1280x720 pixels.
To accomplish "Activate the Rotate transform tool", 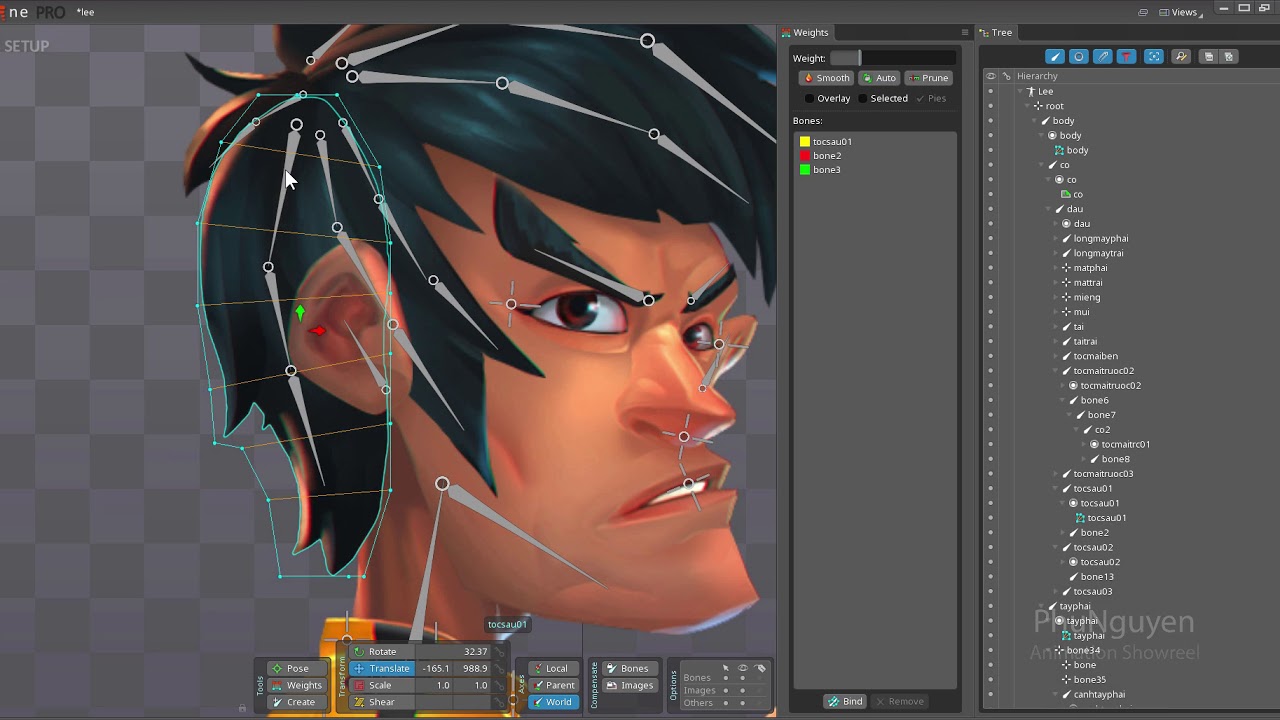I will tap(380, 651).
